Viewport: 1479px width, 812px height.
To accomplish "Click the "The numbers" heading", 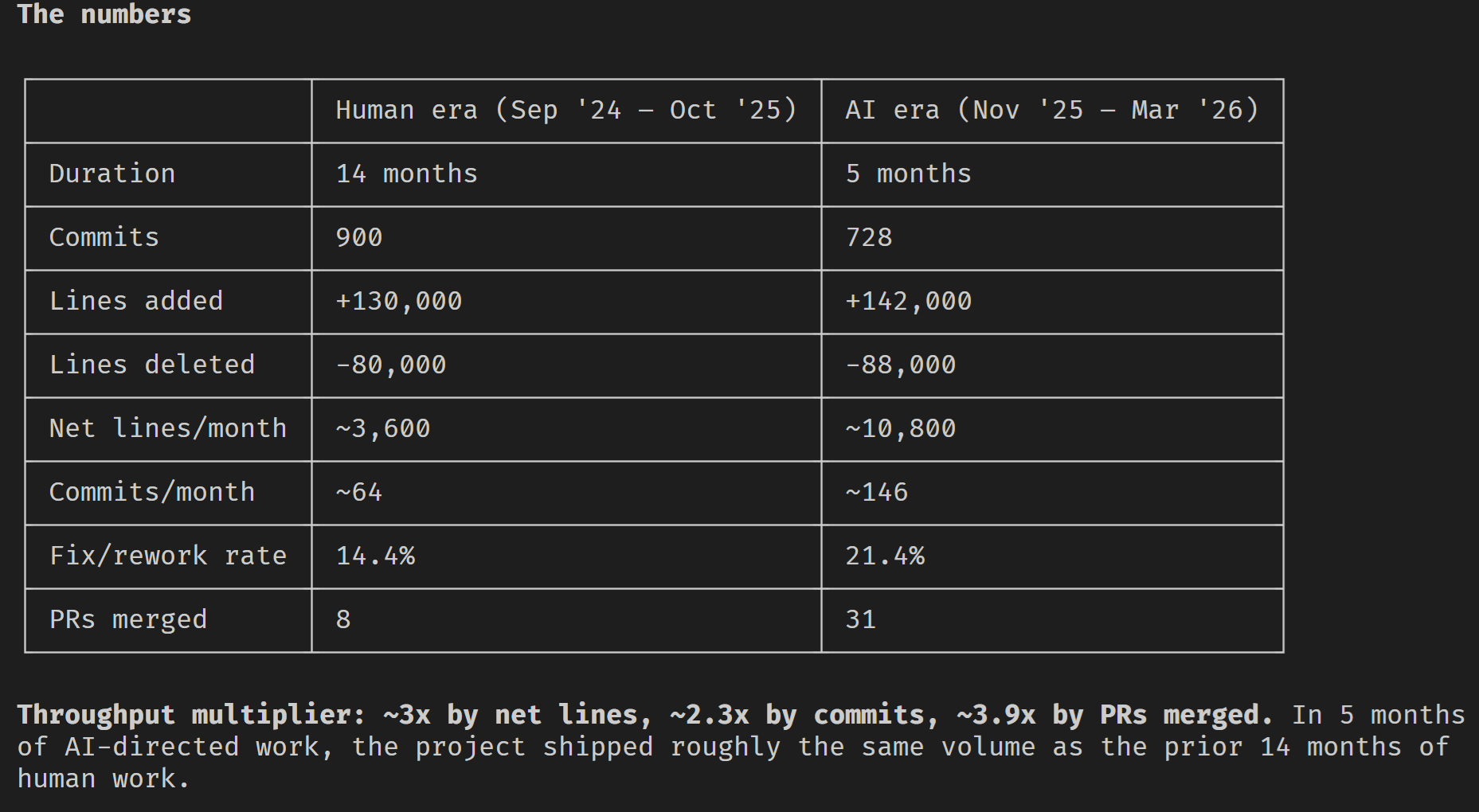I will pyautogui.click(x=104, y=14).
